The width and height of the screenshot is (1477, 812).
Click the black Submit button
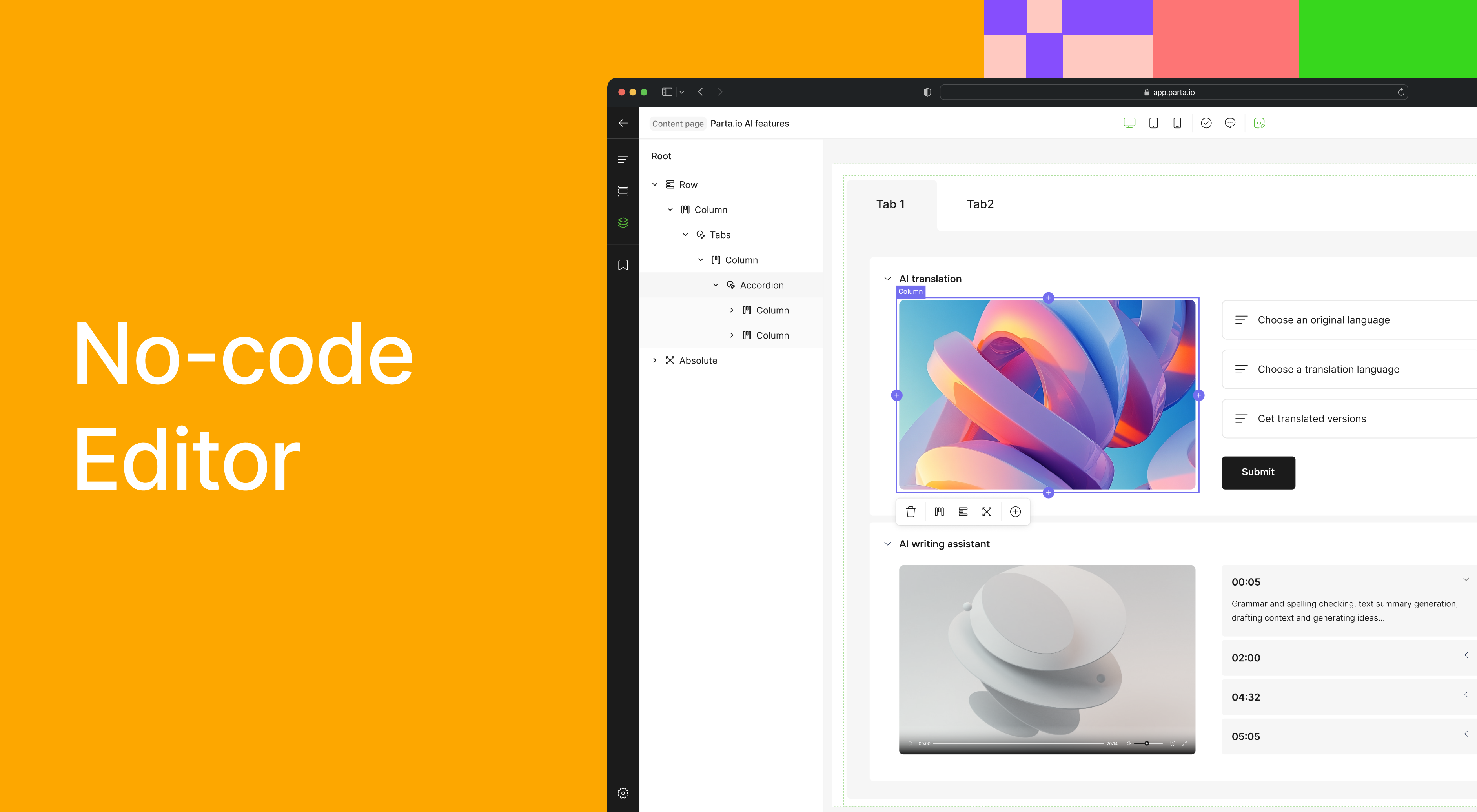click(1257, 472)
